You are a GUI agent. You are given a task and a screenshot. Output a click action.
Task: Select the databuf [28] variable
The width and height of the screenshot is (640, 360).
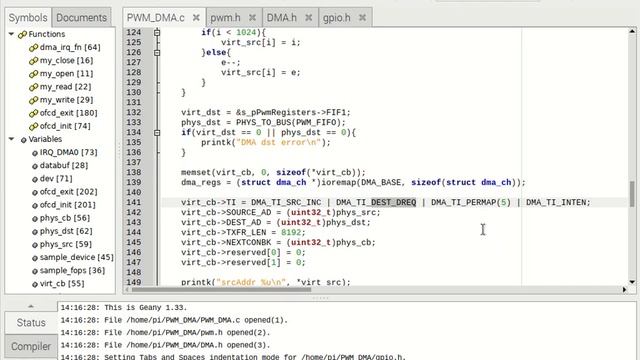(x=64, y=165)
